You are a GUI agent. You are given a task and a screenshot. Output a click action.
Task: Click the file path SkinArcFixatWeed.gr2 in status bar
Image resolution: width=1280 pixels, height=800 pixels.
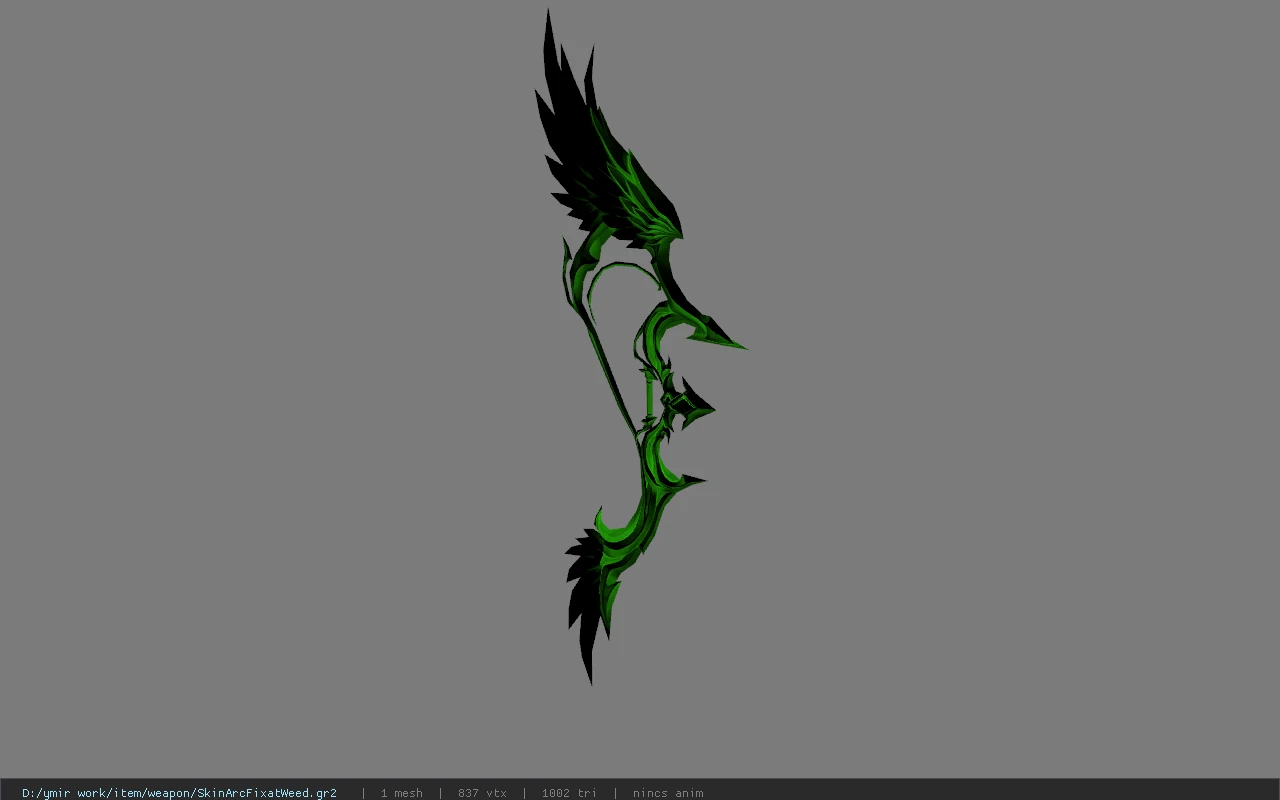[x=179, y=793]
